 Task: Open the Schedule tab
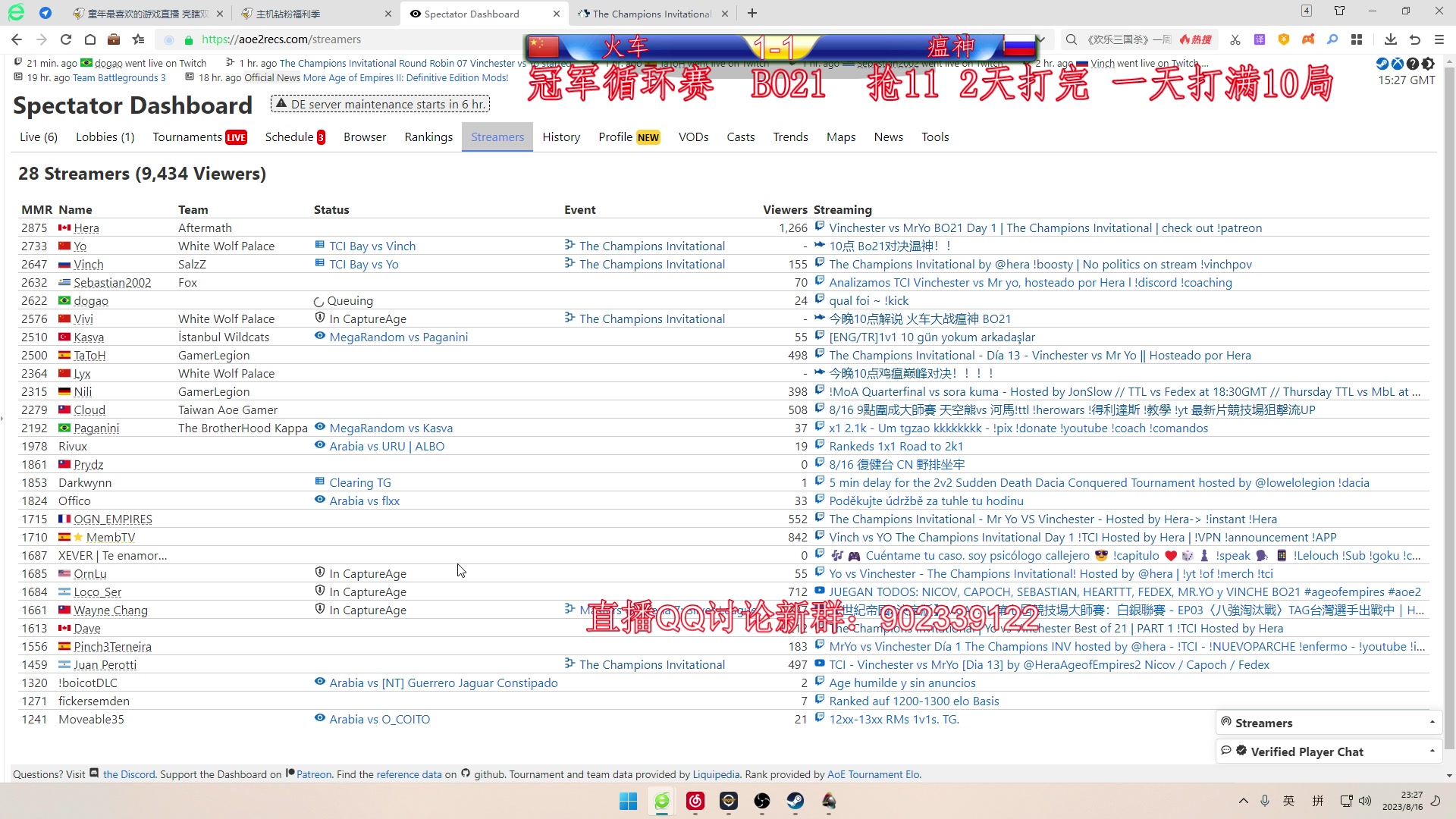click(x=295, y=137)
